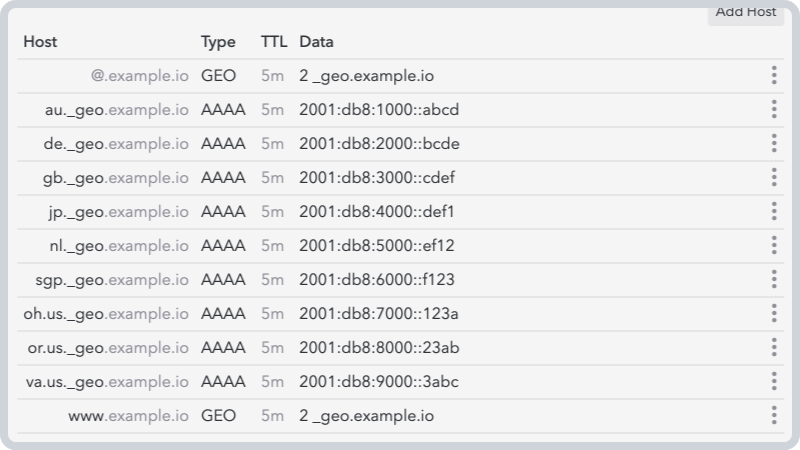Click the Add Host button
Image resolution: width=800 pixels, height=450 pixels.
[745, 14]
